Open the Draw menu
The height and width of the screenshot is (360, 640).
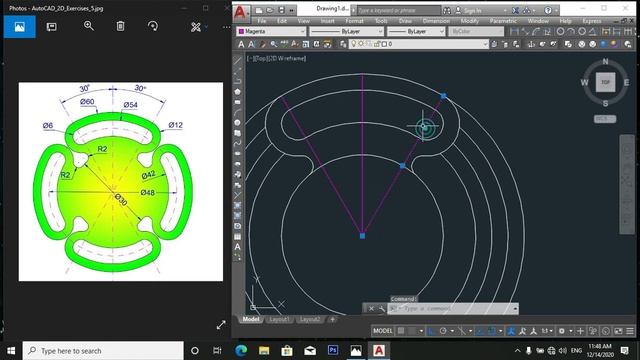pyautogui.click(x=405, y=21)
